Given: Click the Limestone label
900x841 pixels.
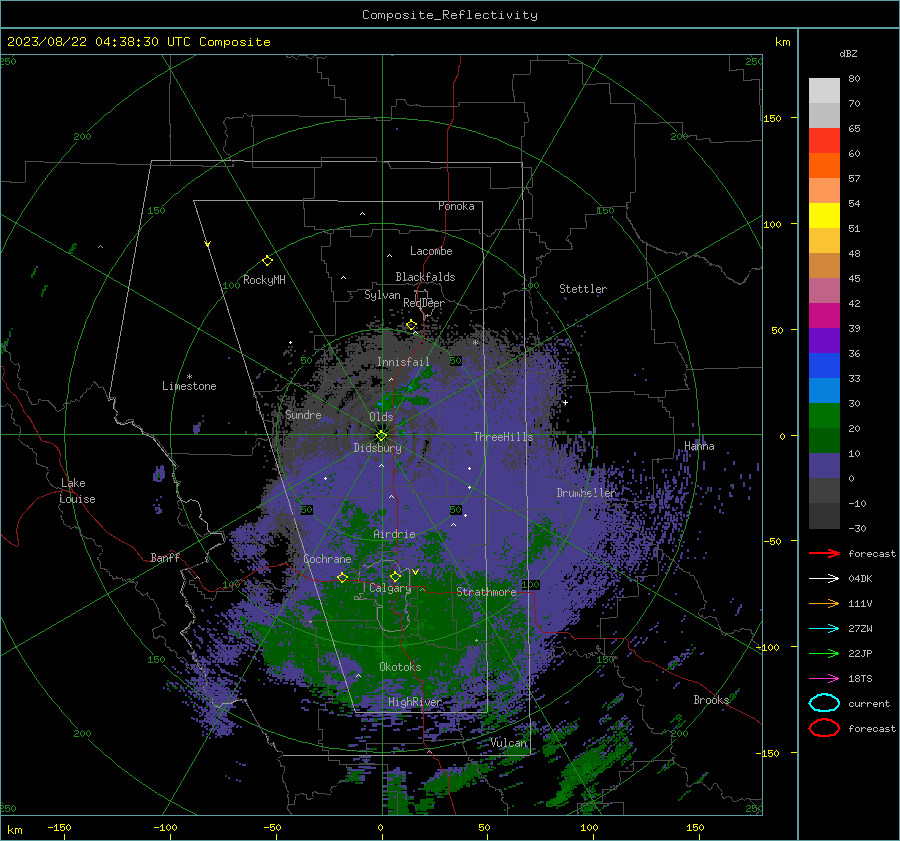Looking at the screenshot, I should [x=189, y=386].
